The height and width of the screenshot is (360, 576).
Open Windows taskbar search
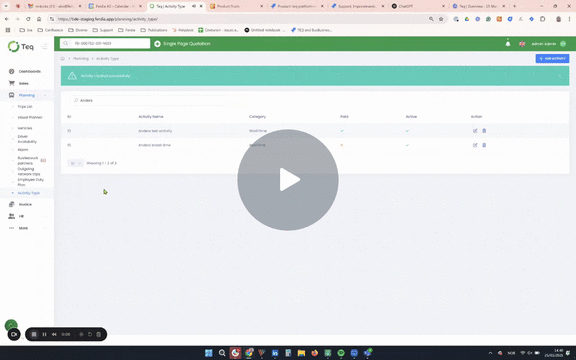point(222,353)
